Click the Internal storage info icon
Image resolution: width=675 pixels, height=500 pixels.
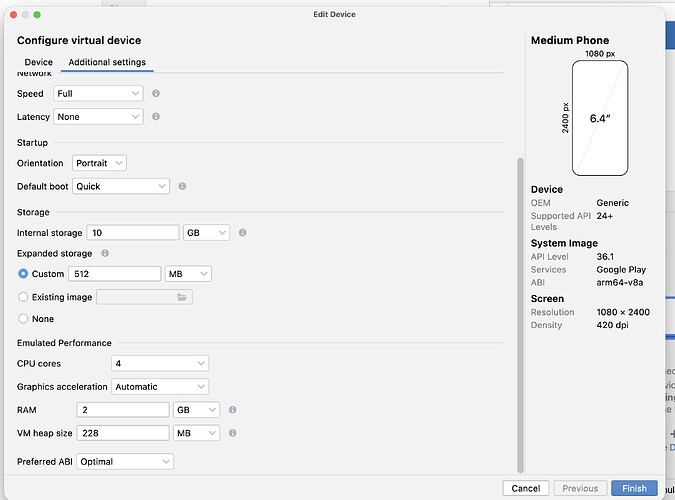point(243,233)
